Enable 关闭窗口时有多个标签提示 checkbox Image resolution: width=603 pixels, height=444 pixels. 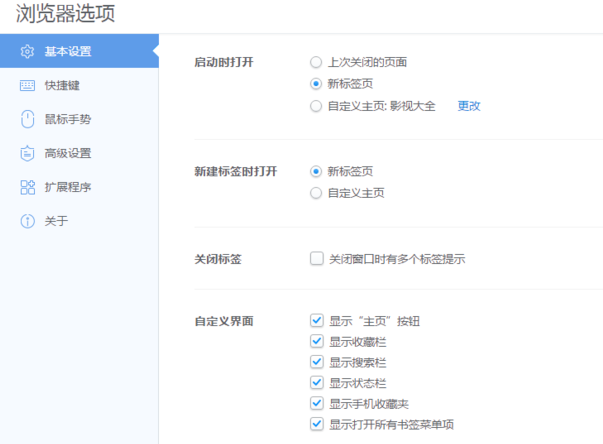(317, 259)
